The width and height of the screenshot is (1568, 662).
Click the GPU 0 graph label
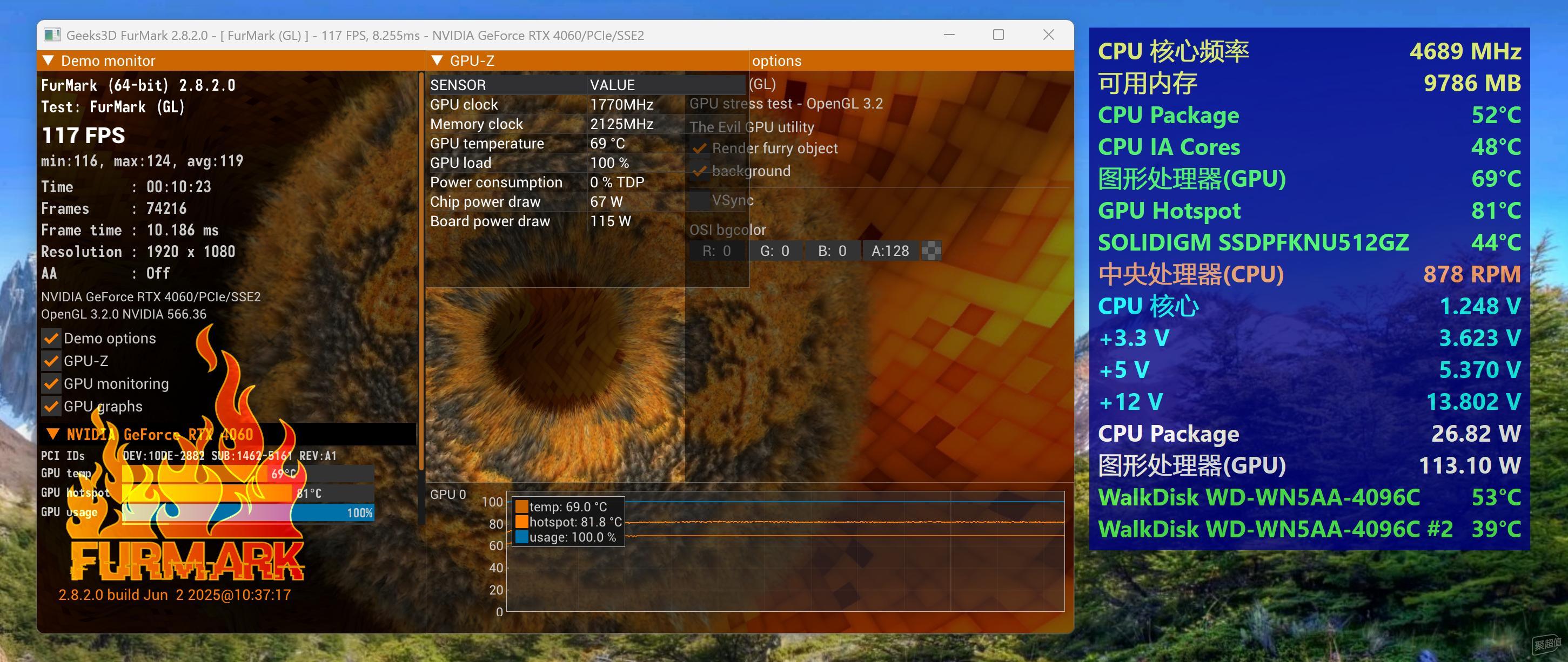click(x=448, y=495)
